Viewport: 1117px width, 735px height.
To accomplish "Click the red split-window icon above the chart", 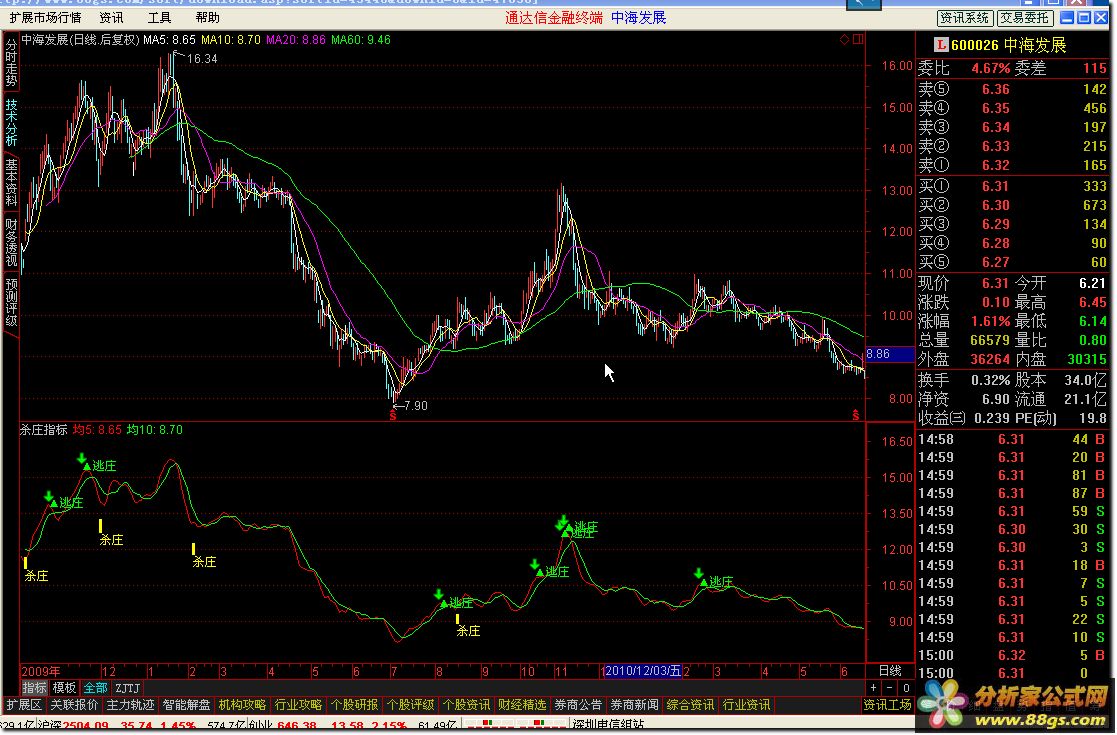I will (x=858, y=39).
